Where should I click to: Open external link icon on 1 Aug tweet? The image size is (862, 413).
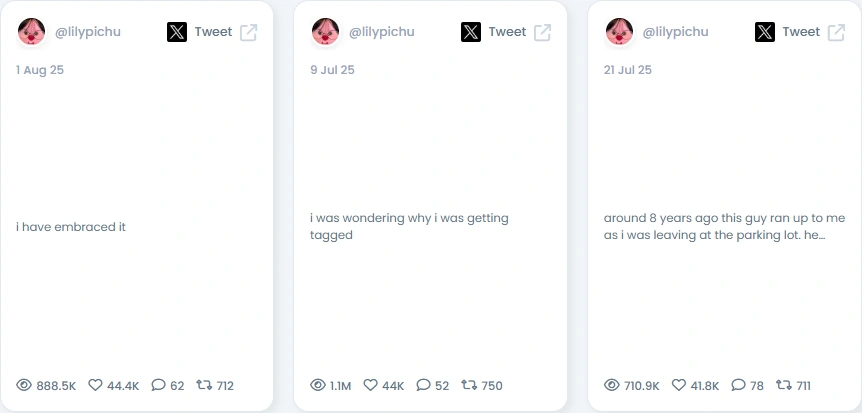tap(248, 32)
